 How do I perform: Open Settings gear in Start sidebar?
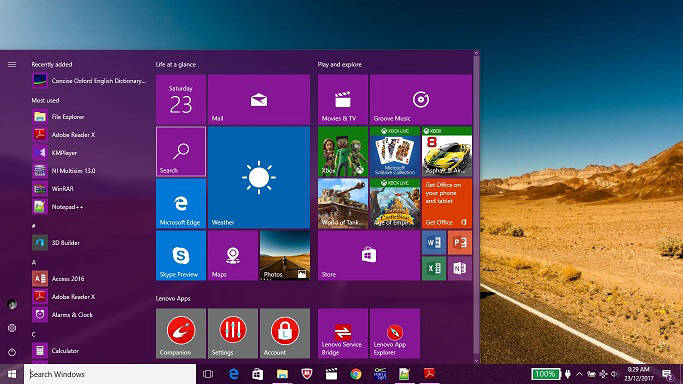tap(12, 328)
